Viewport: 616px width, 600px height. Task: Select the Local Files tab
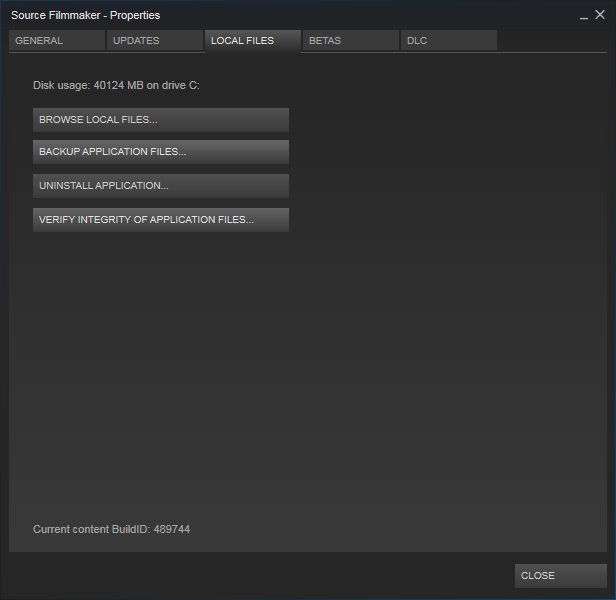pyautogui.click(x=253, y=41)
